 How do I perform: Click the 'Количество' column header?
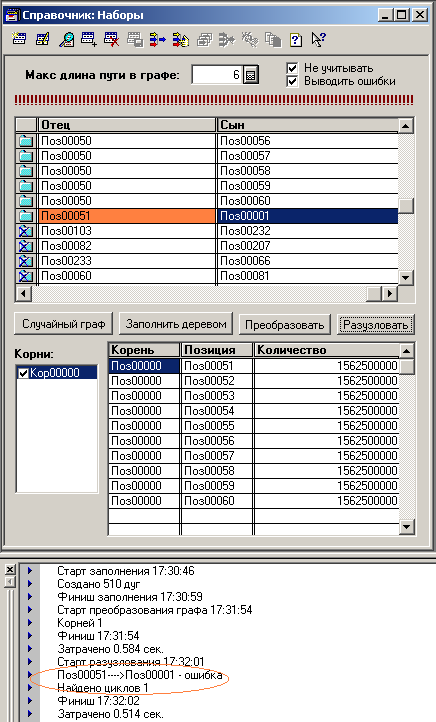tap(326, 350)
